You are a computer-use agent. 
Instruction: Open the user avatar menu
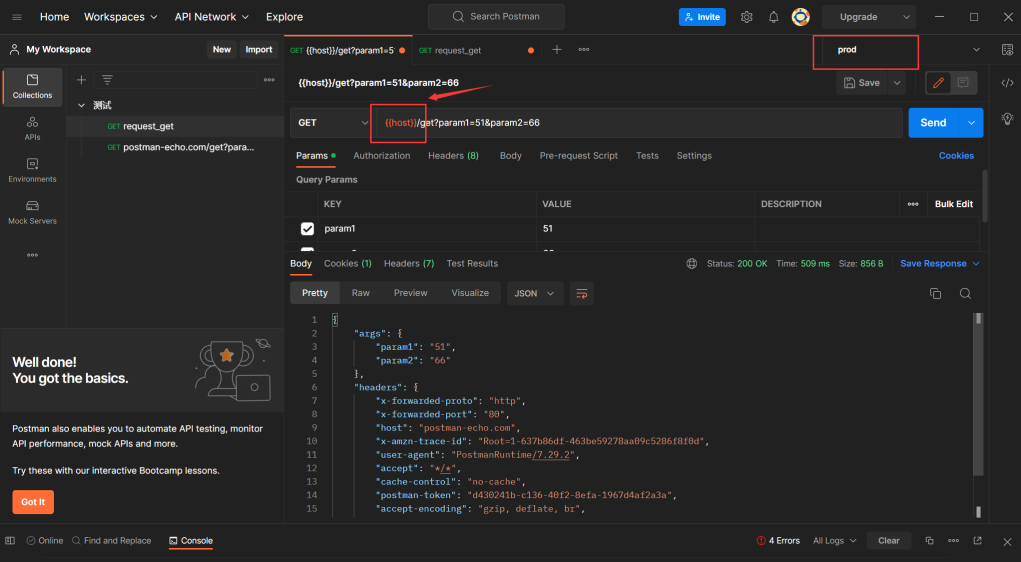(x=800, y=17)
